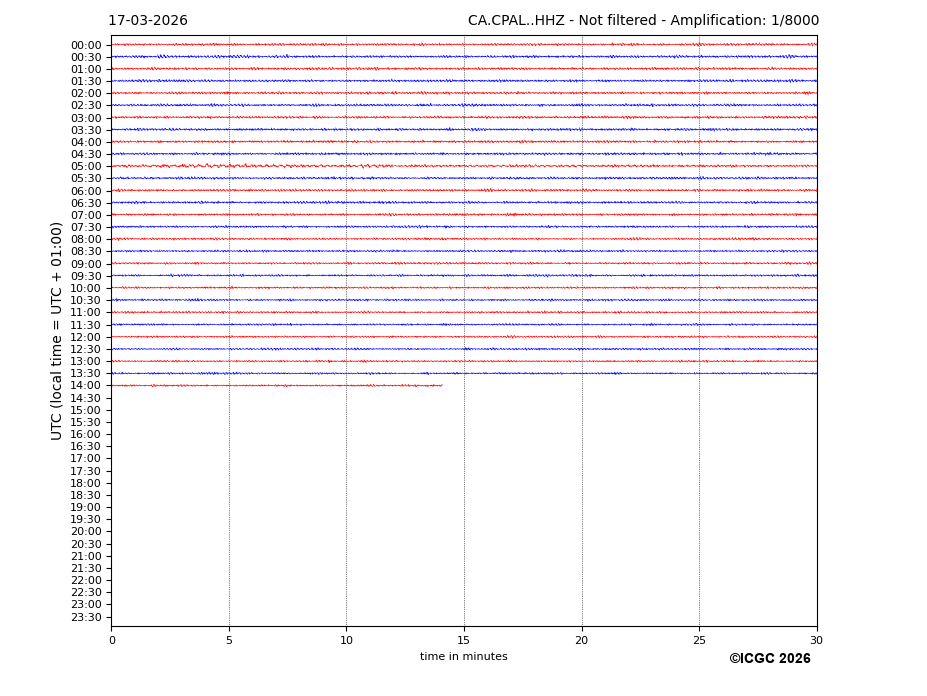Click the 09:30 time row label
Image resolution: width=927 pixels, height=696 pixels.
pos(86,276)
